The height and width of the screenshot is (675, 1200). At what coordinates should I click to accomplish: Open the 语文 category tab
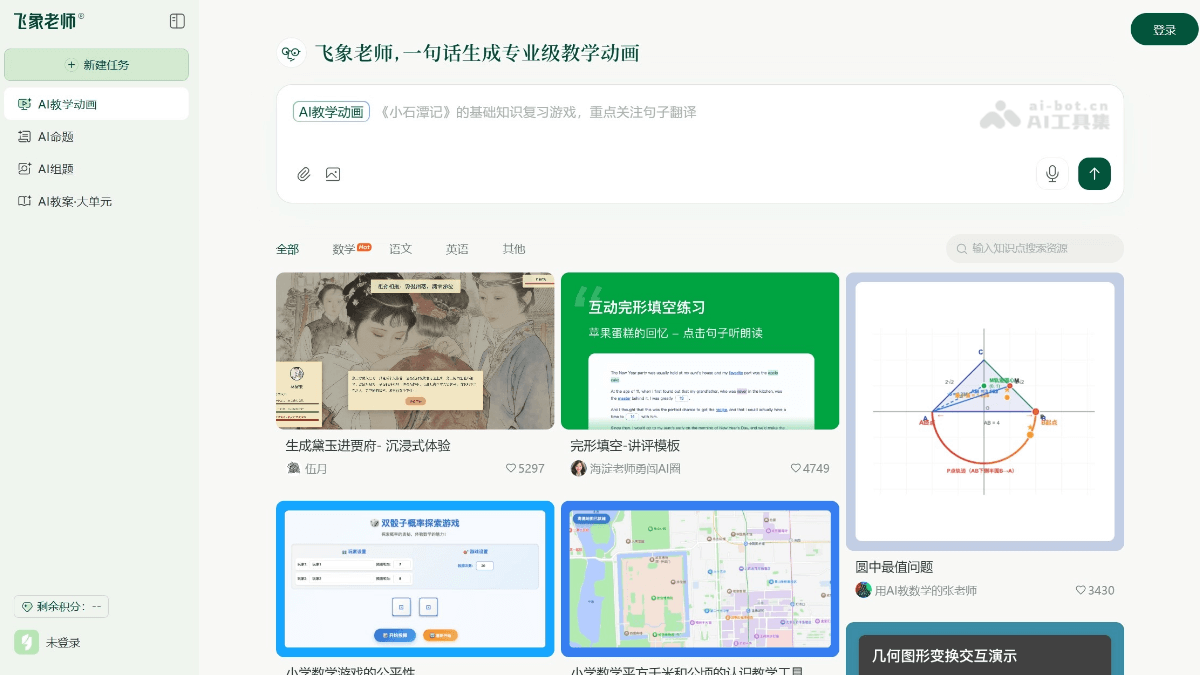pos(400,249)
